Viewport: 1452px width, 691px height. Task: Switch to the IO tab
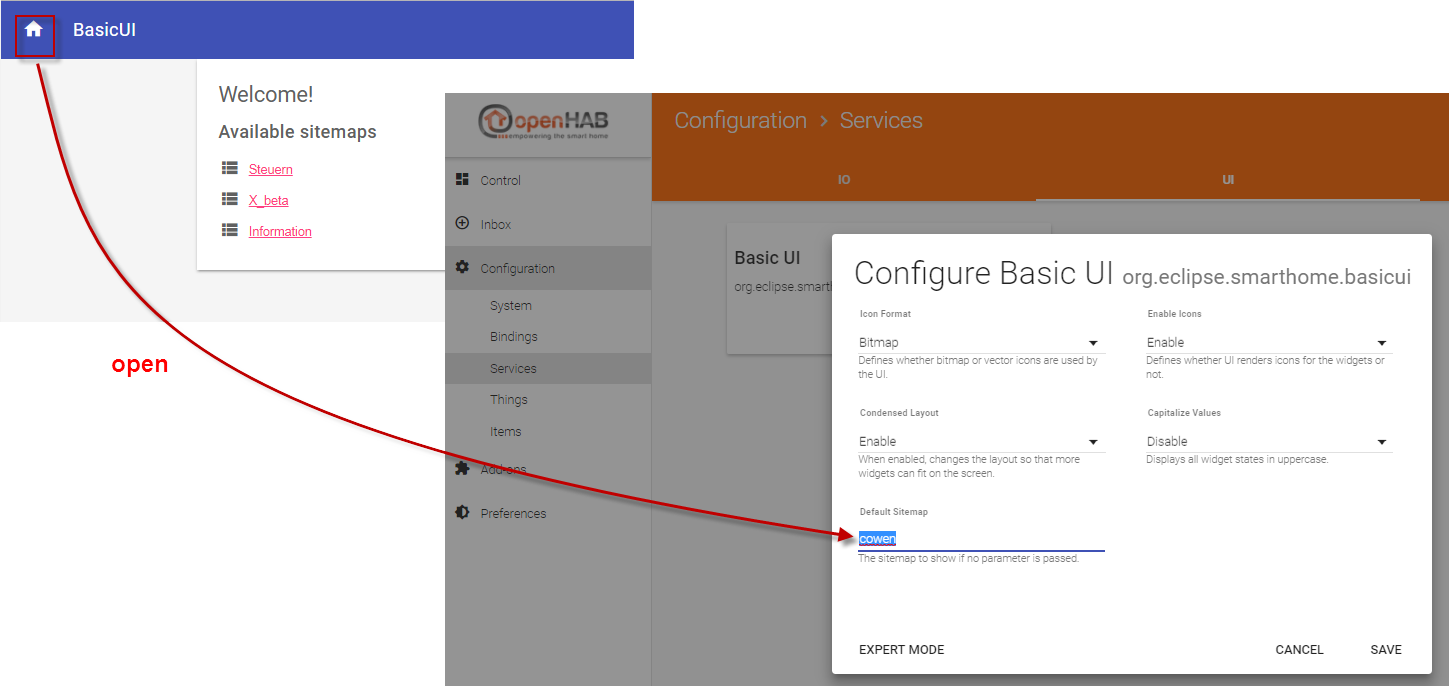pyautogui.click(x=843, y=180)
